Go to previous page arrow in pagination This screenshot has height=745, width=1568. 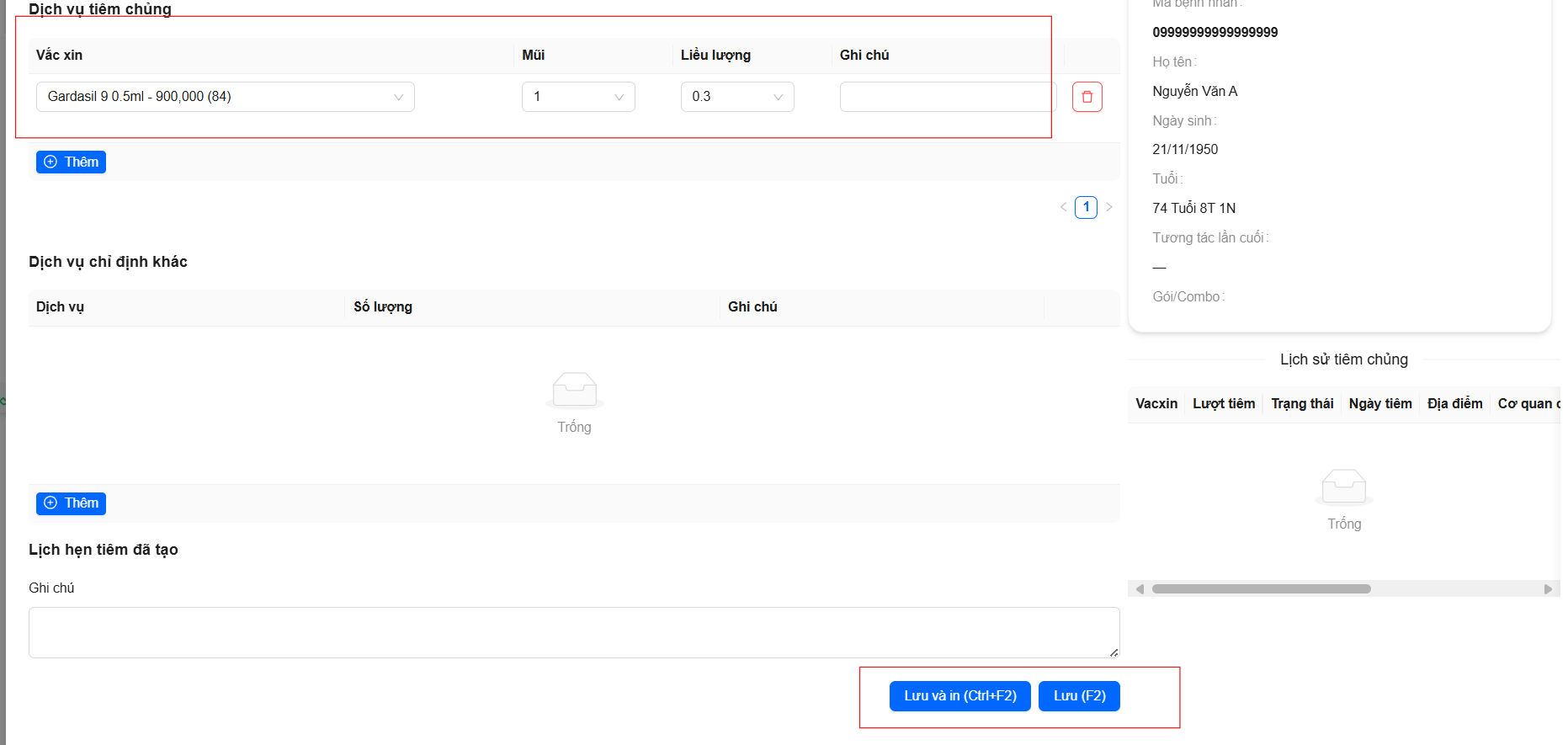pos(1063,207)
